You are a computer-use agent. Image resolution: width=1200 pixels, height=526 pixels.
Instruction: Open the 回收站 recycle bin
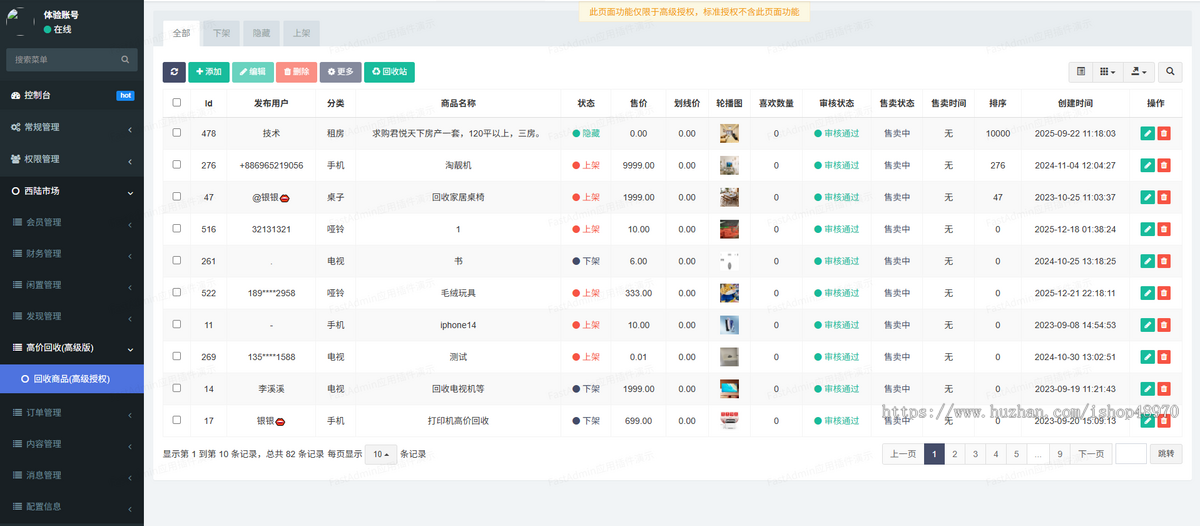pyautogui.click(x=389, y=72)
